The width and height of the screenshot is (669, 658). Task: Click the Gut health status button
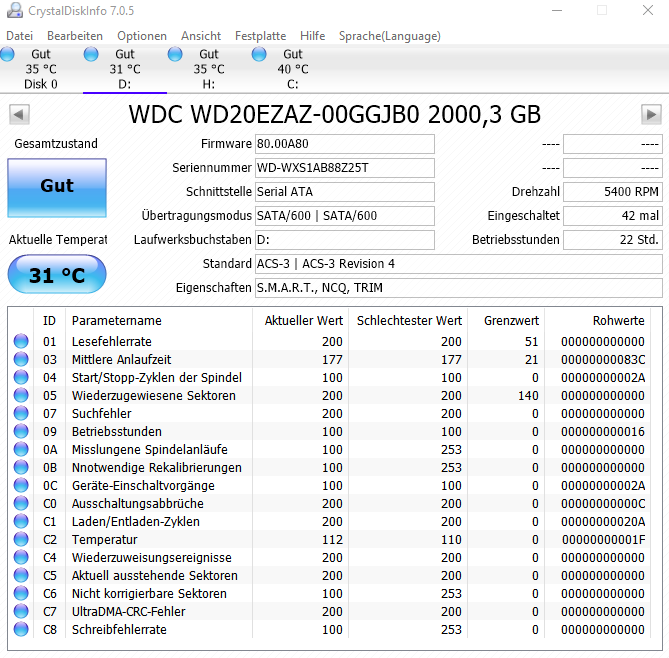tap(57, 188)
